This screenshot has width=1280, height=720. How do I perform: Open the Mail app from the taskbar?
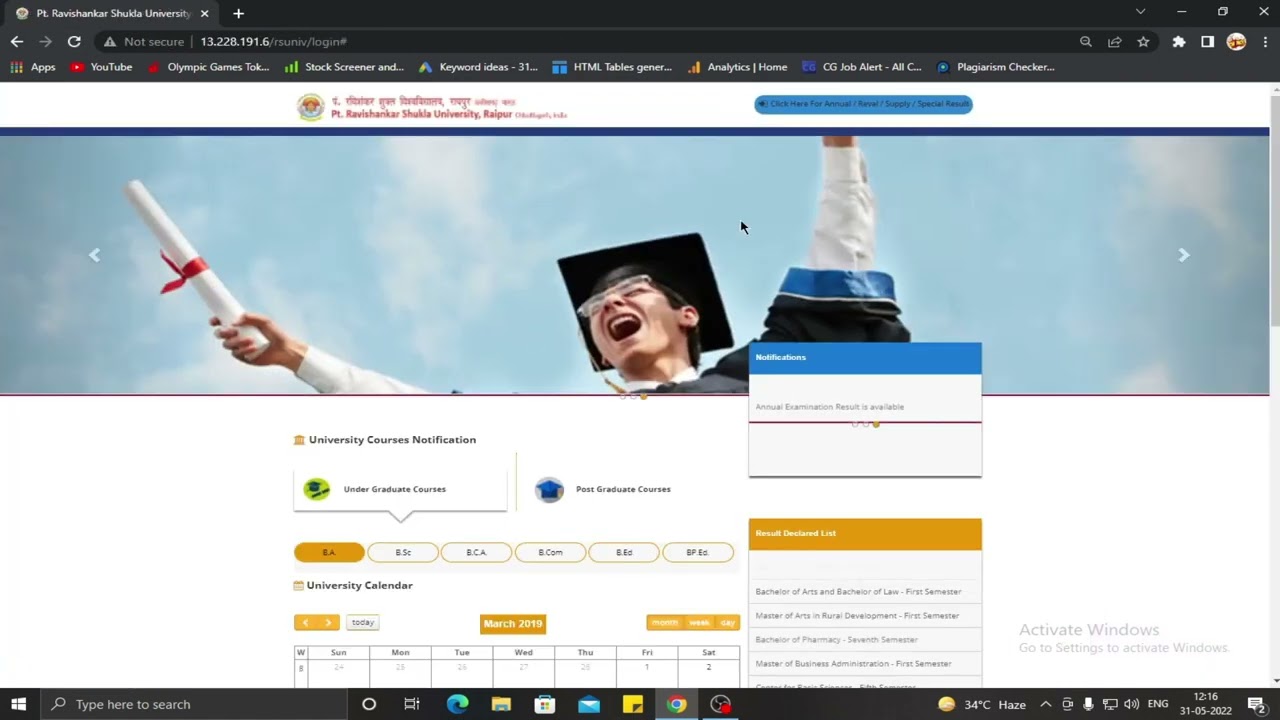[589, 704]
